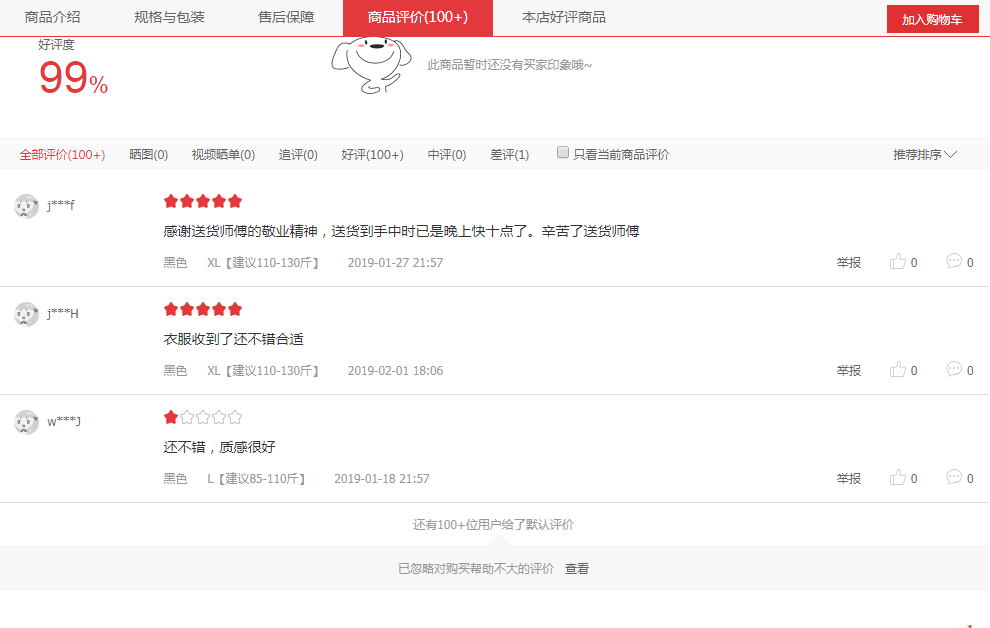Report j***H's review via 举报

[849, 370]
